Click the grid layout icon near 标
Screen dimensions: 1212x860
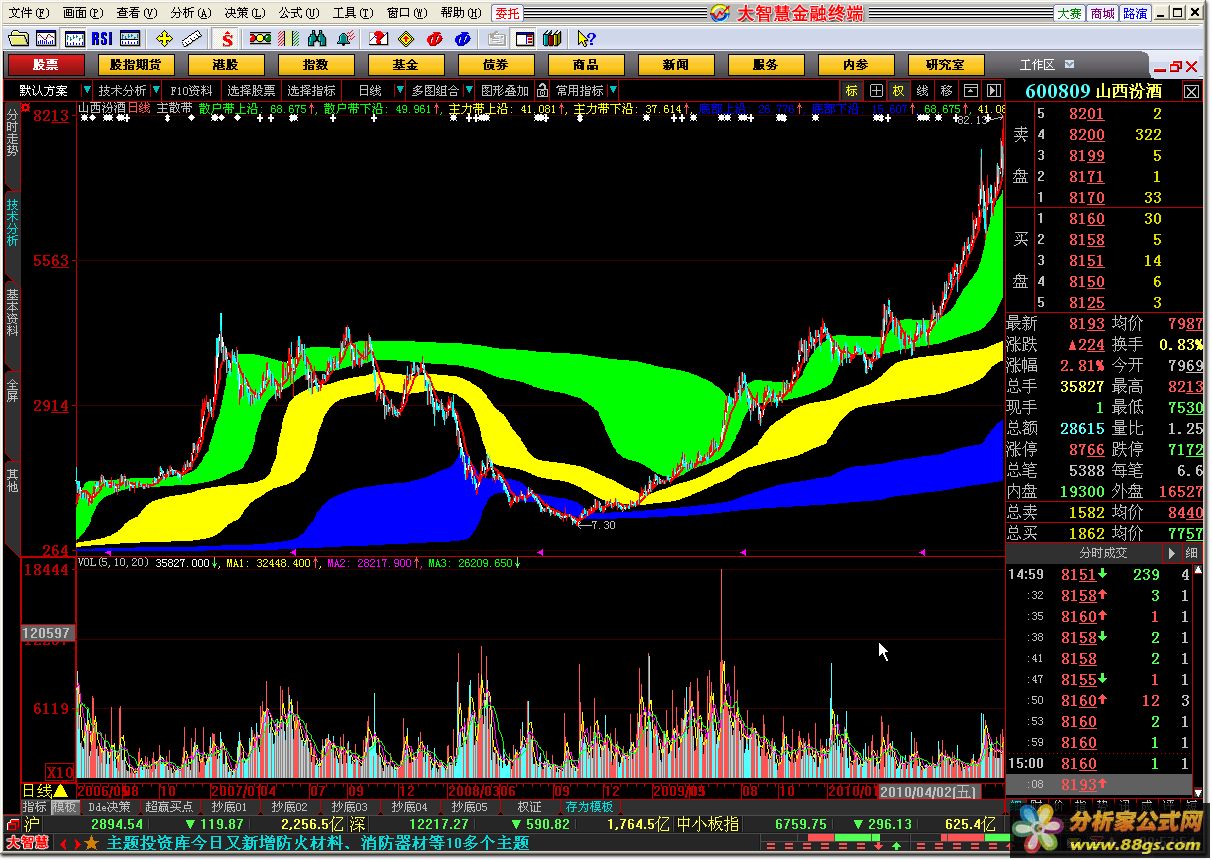876,90
